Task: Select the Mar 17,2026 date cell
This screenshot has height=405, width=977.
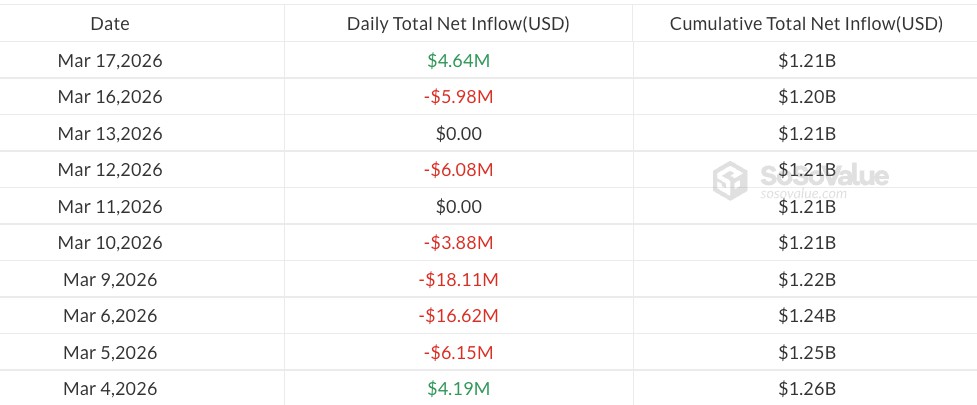Action: pyautogui.click(x=110, y=61)
